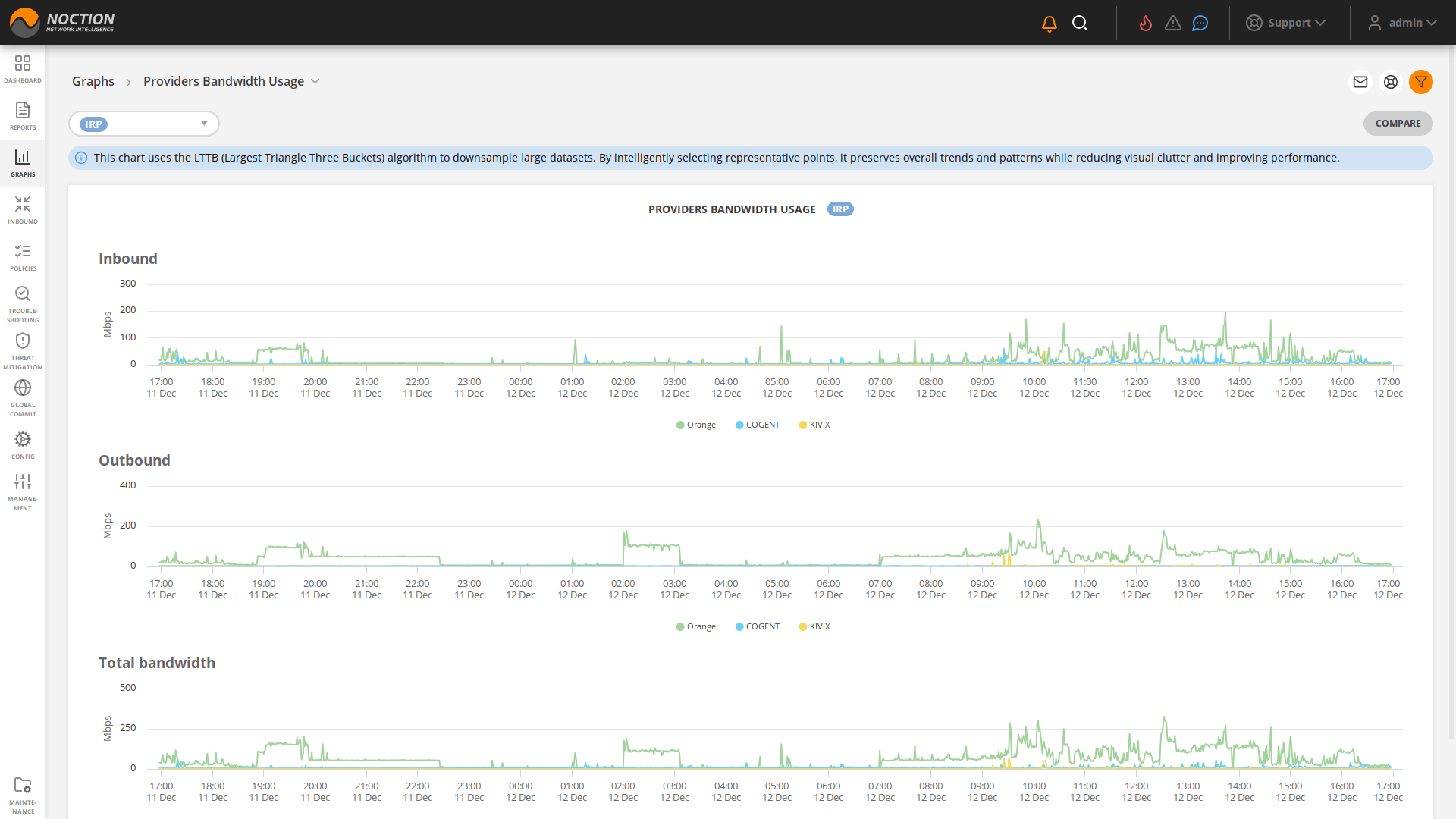Open the Inbound section in the sidebar

23,209
